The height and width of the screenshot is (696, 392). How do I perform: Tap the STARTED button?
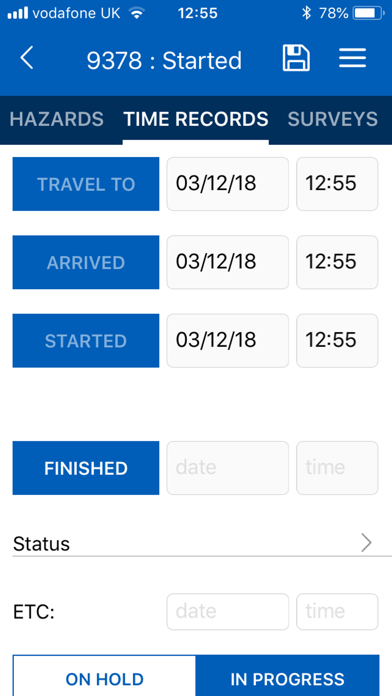(86, 340)
